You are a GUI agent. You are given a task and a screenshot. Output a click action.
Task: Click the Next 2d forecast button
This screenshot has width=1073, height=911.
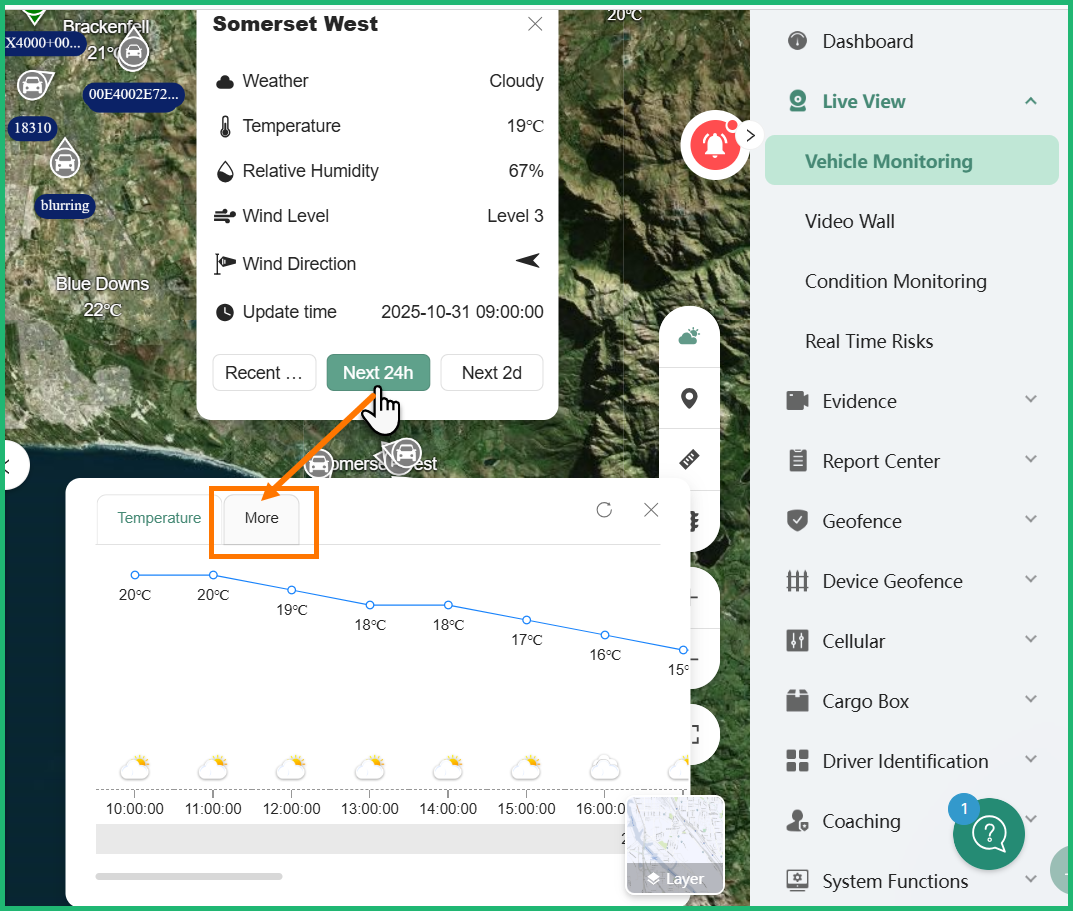[x=491, y=372]
